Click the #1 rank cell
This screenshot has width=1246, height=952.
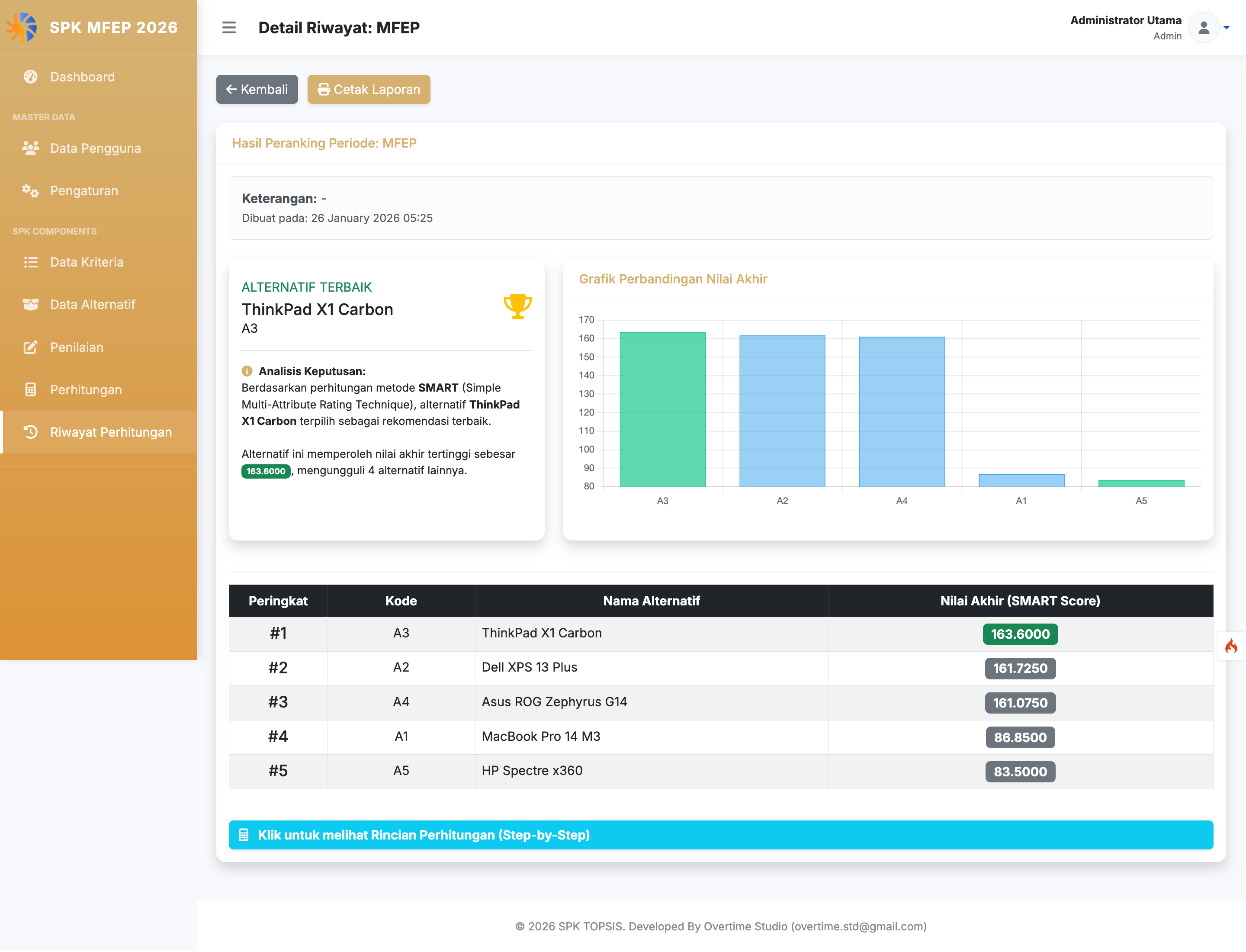coord(278,634)
